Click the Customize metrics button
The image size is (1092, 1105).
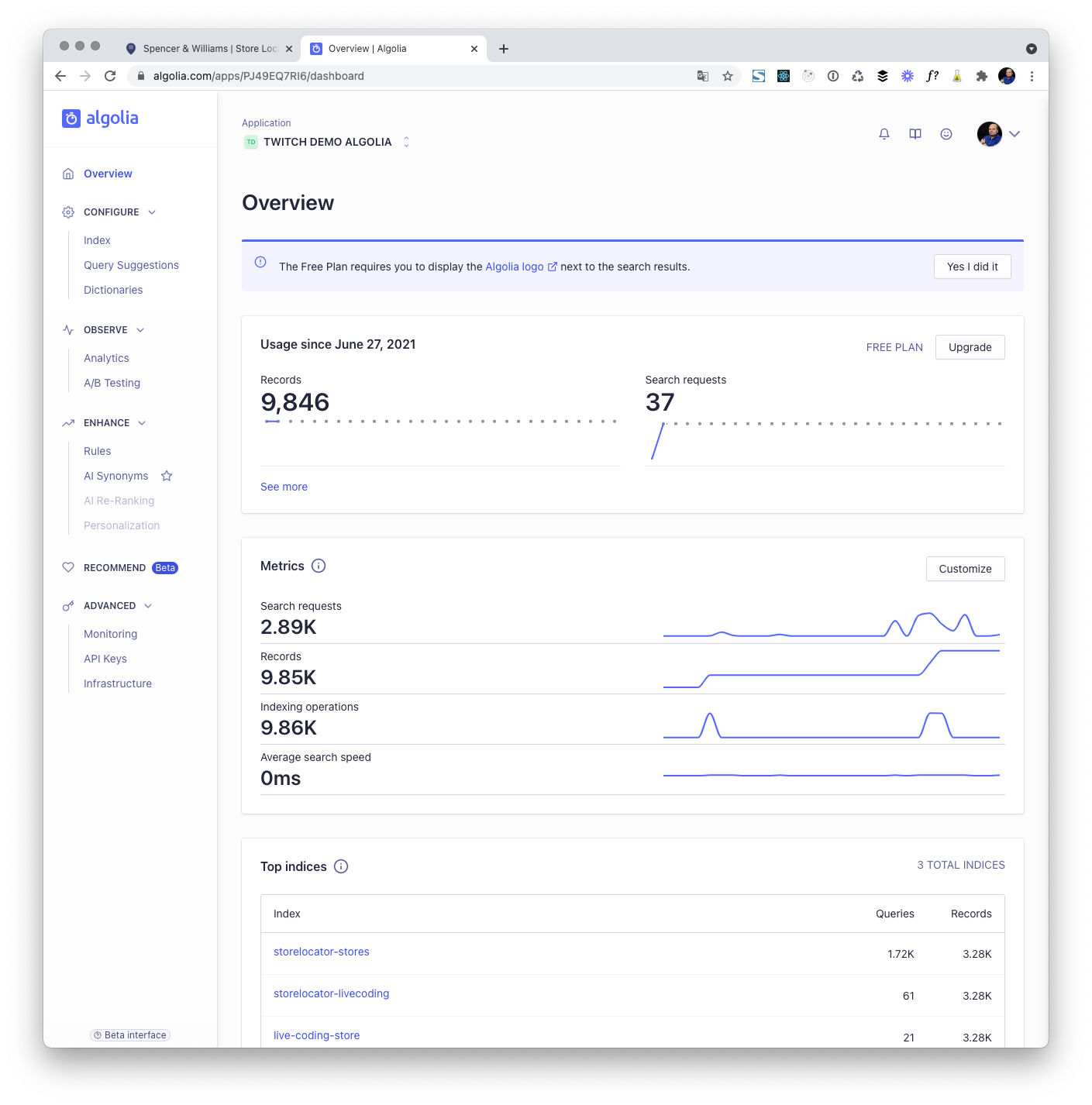(x=966, y=569)
